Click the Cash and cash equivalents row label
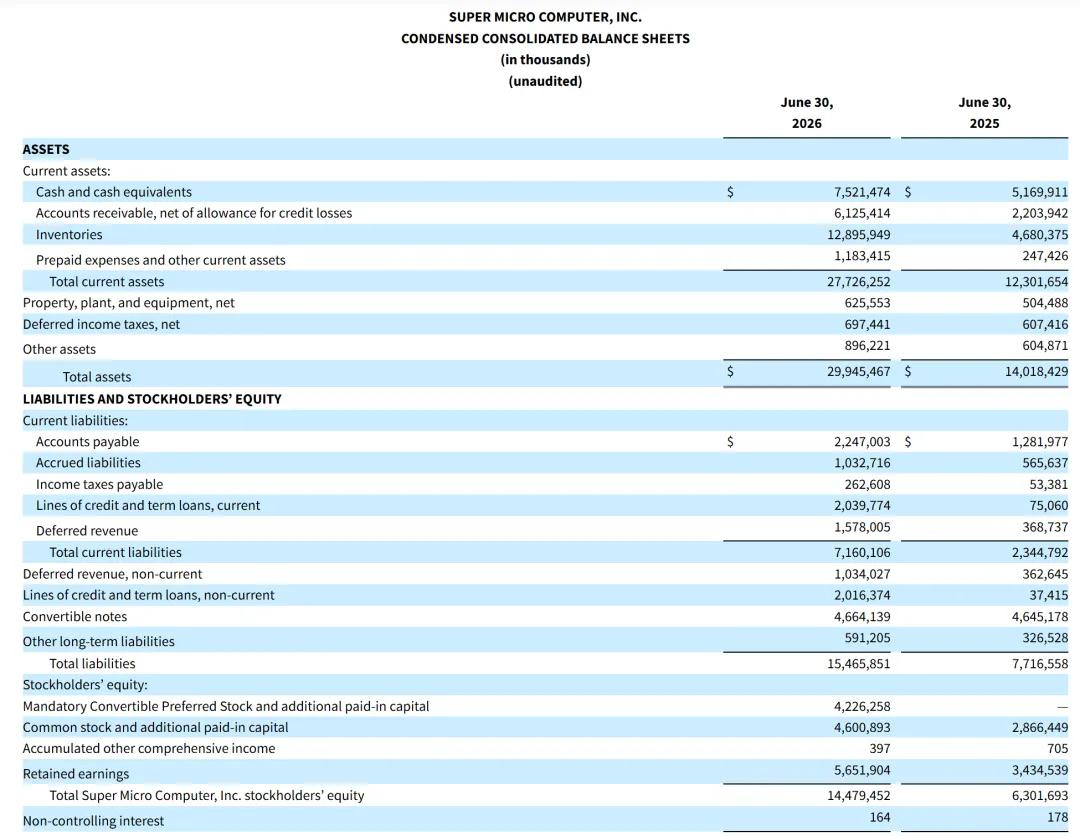The image size is (1080, 836). click(114, 192)
